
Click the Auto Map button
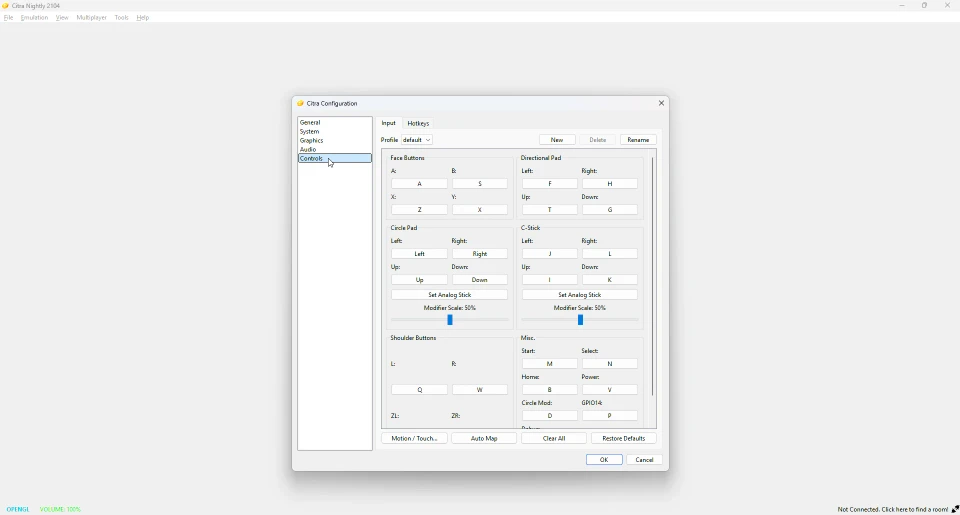pos(484,438)
